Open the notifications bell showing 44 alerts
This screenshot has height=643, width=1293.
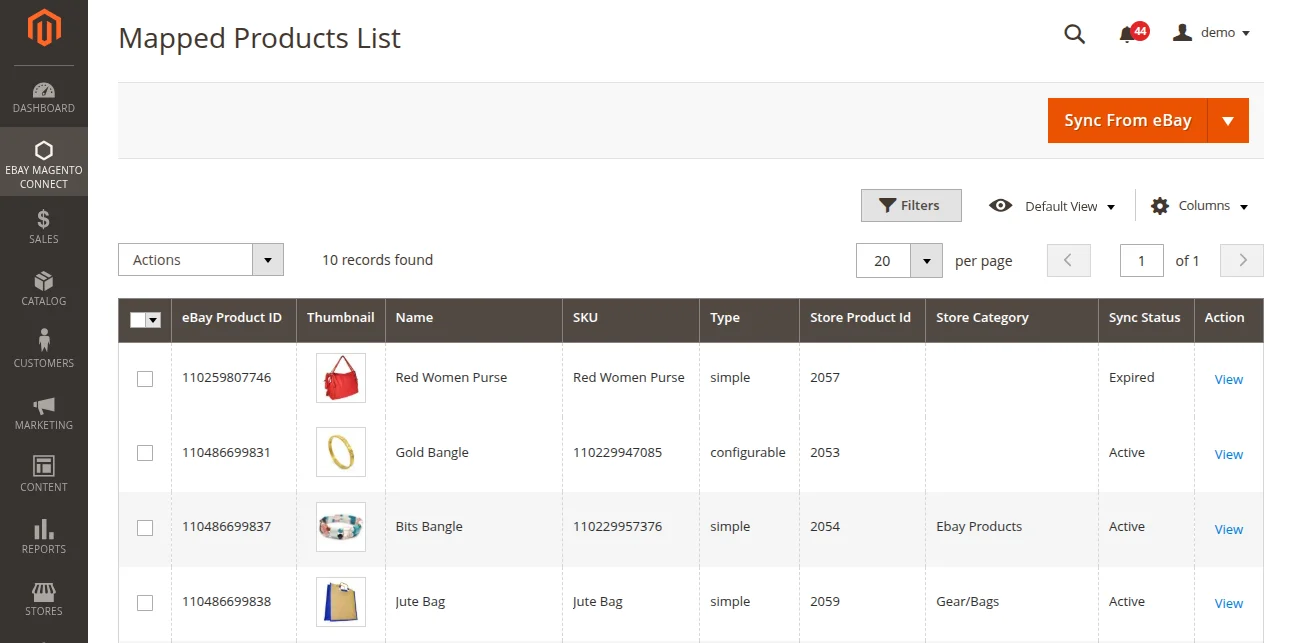coord(1128,32)
